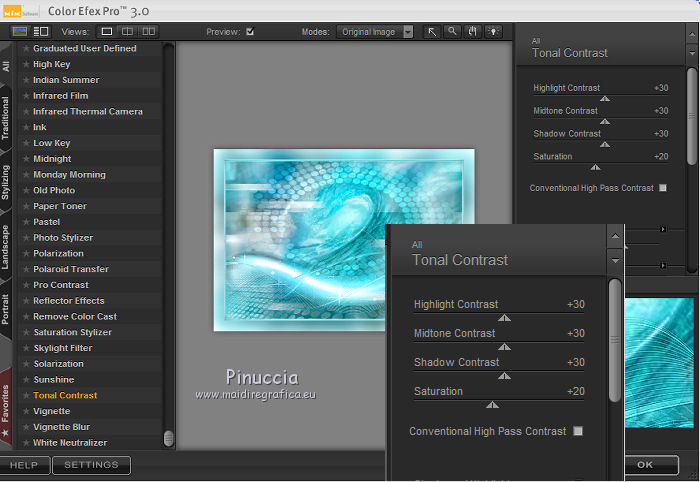Click the star beside Paper Toner

pos(26,206)
